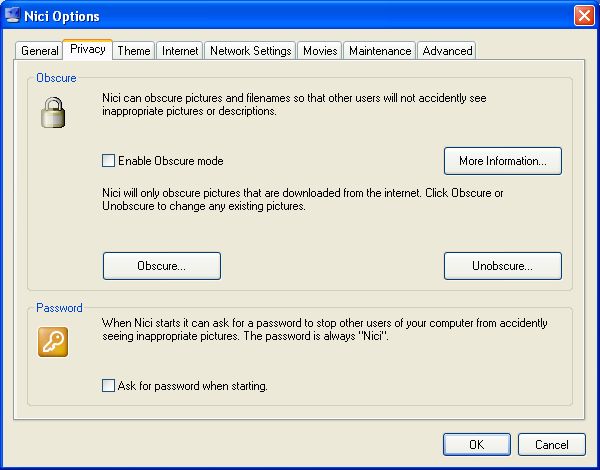Viewport: 600px width, 470px height.
Task: Close the Nici Options window
Action: tap(584, 16)
